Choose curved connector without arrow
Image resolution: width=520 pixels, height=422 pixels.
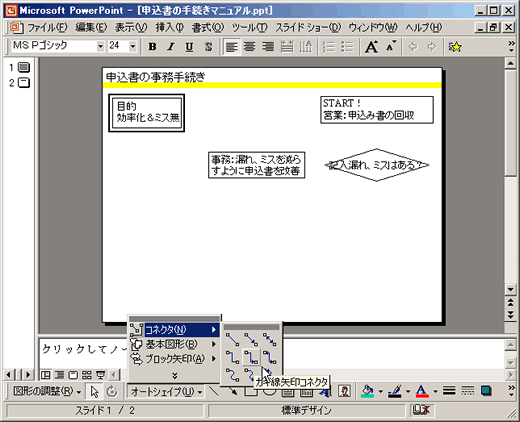point(232,375)
